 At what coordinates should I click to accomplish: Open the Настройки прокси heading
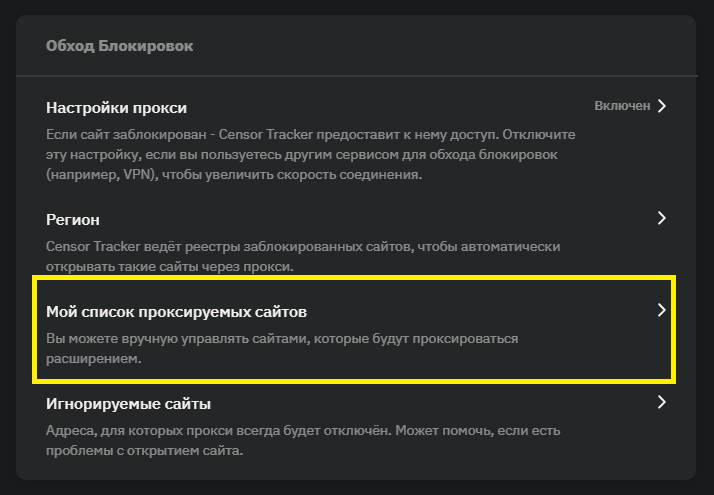[117, 108]
